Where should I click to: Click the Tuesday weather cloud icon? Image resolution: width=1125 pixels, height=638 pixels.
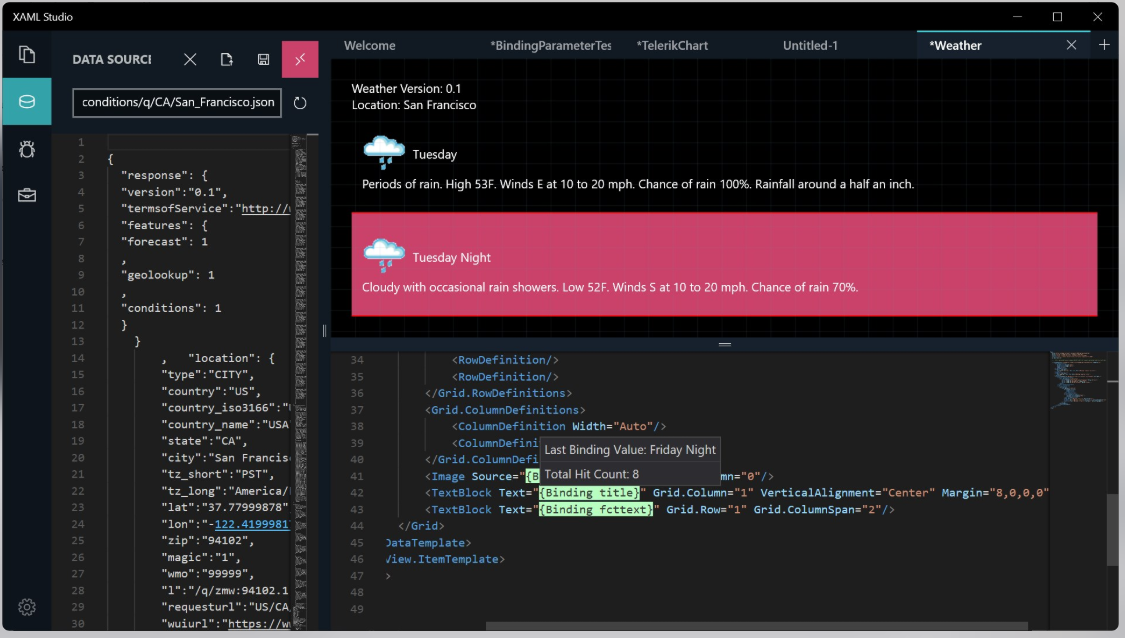384,152
